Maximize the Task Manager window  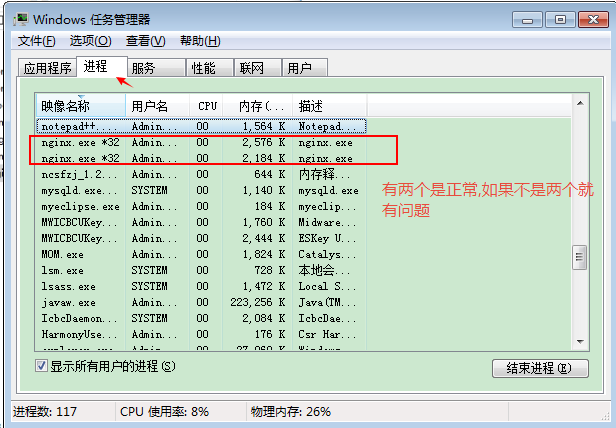560,20
